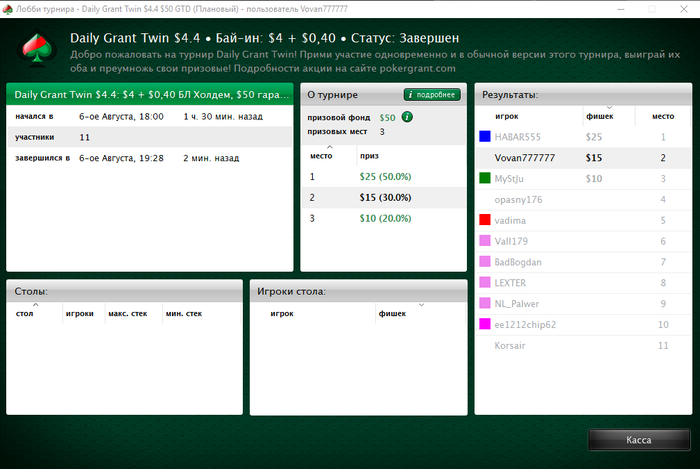Screen dimensions: 700x469
Task: Click the third place prize $10 (20.0%)
Action: (385, 218)
